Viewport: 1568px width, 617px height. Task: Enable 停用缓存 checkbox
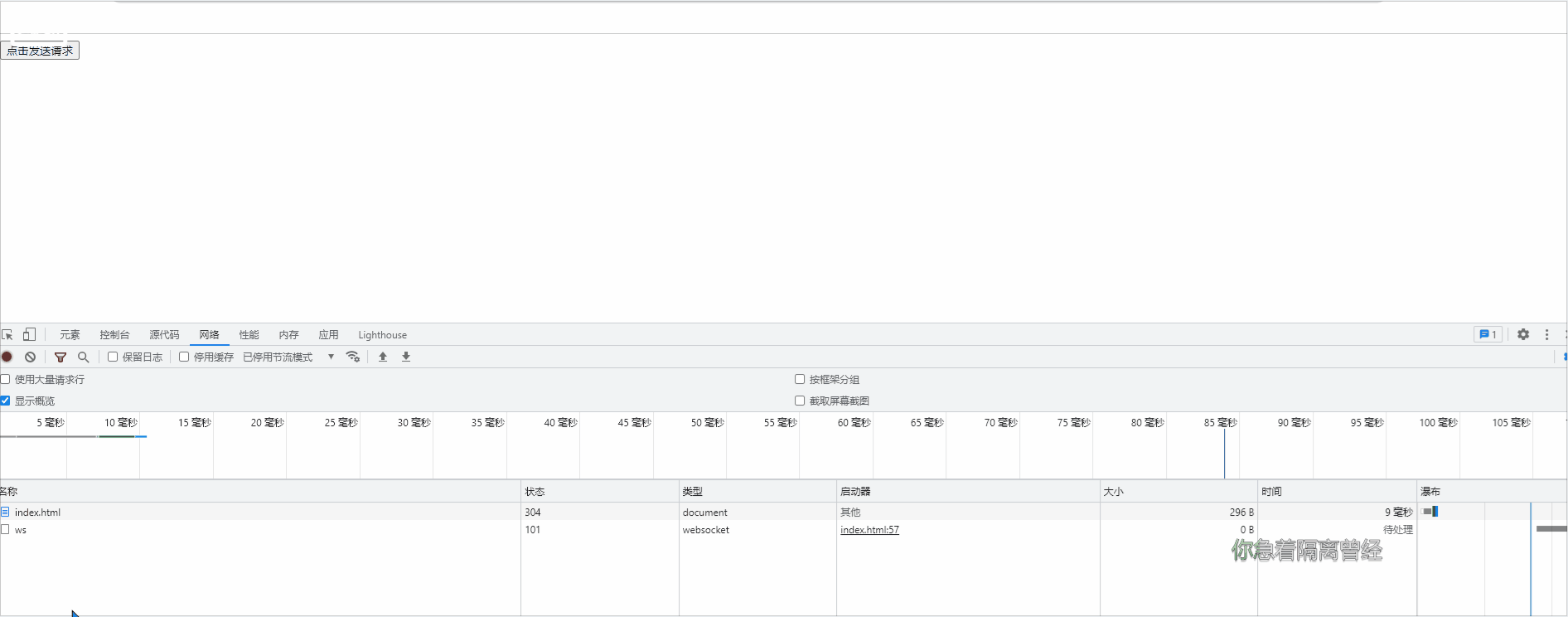pyautogui.click(x=184, y=357)
